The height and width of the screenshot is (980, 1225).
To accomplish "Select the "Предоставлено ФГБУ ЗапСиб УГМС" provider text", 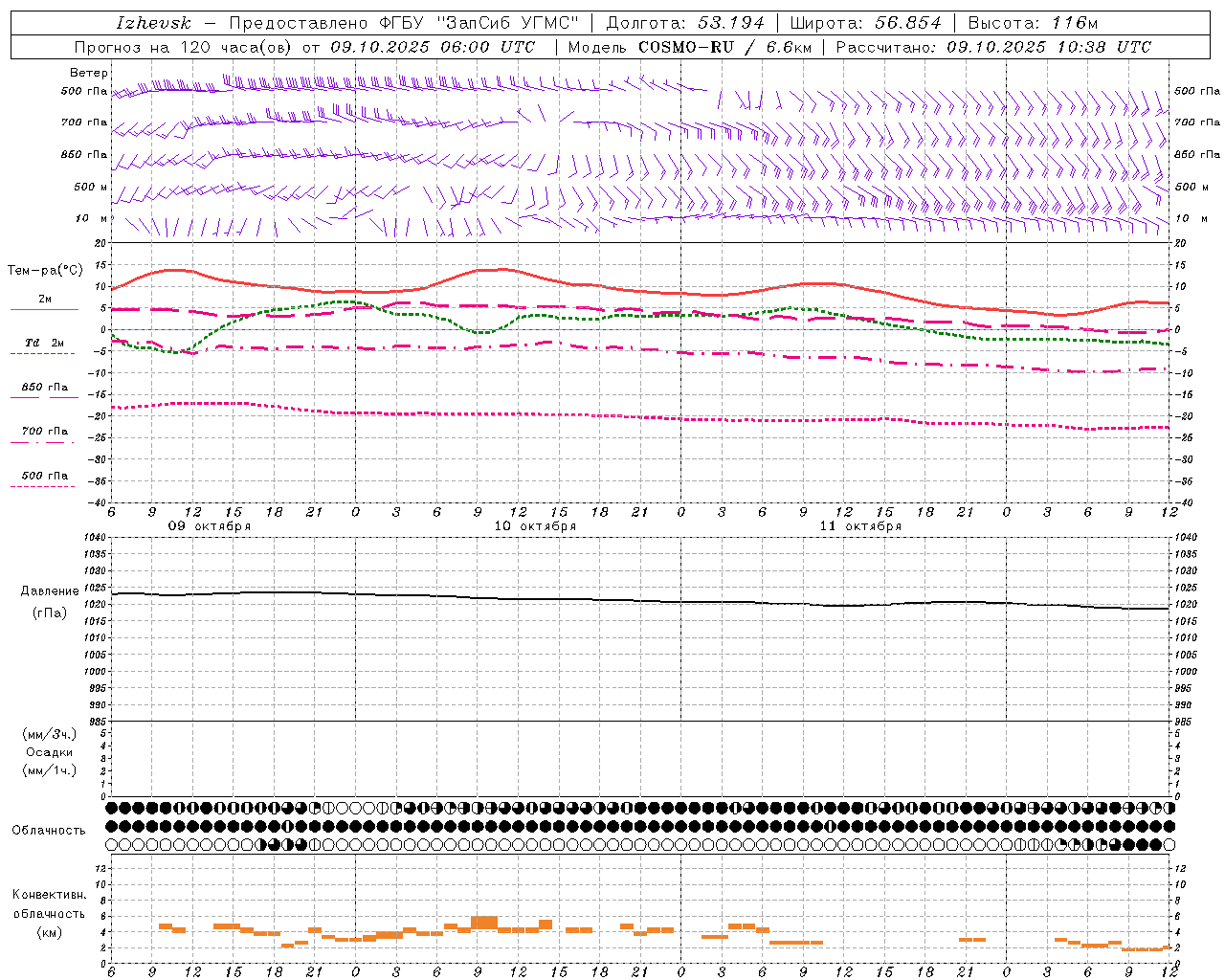I will click(405, 23).
